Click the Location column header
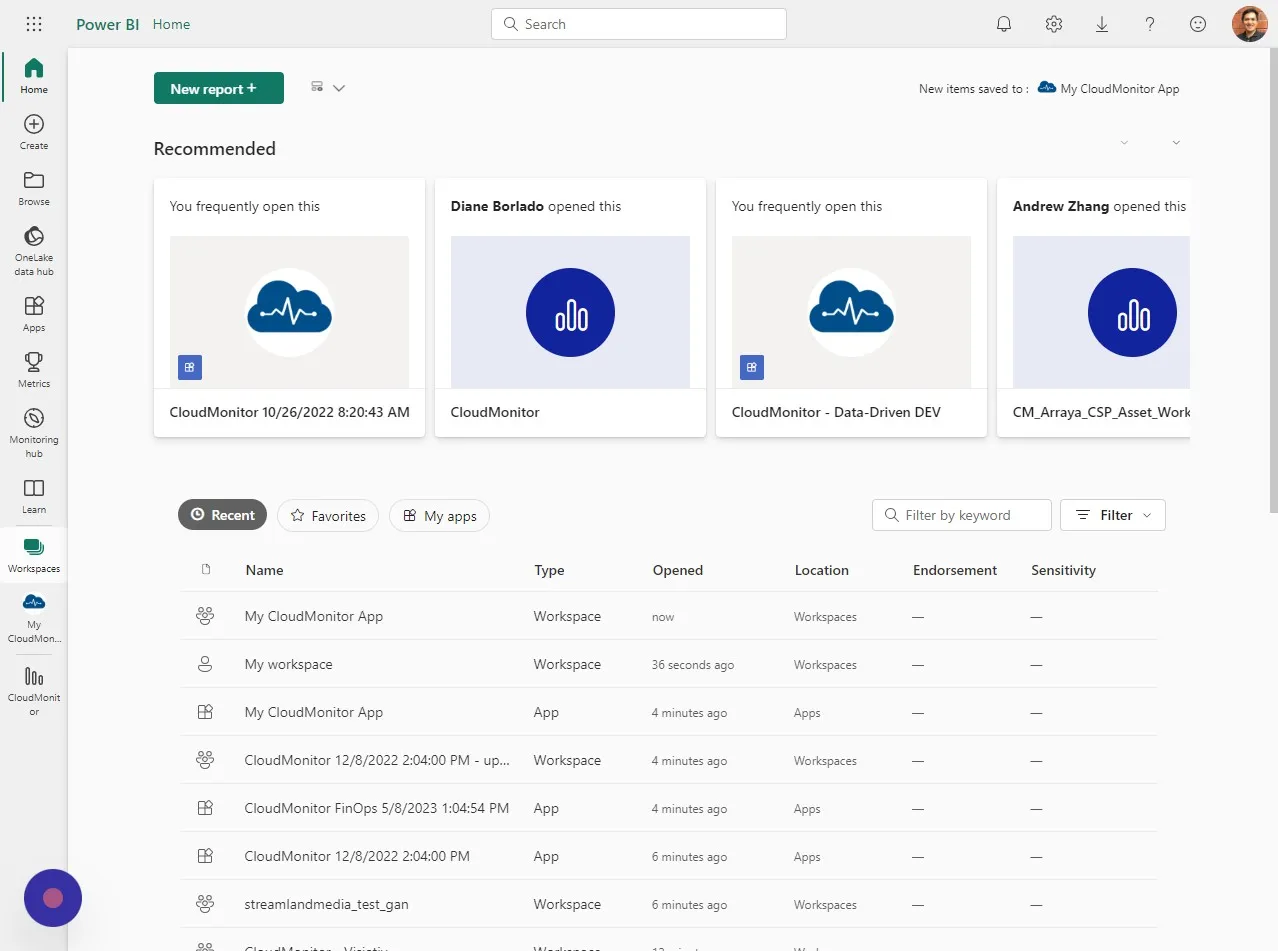The image size is (1278, 951). pyautogui.click(x=822, y=570)
